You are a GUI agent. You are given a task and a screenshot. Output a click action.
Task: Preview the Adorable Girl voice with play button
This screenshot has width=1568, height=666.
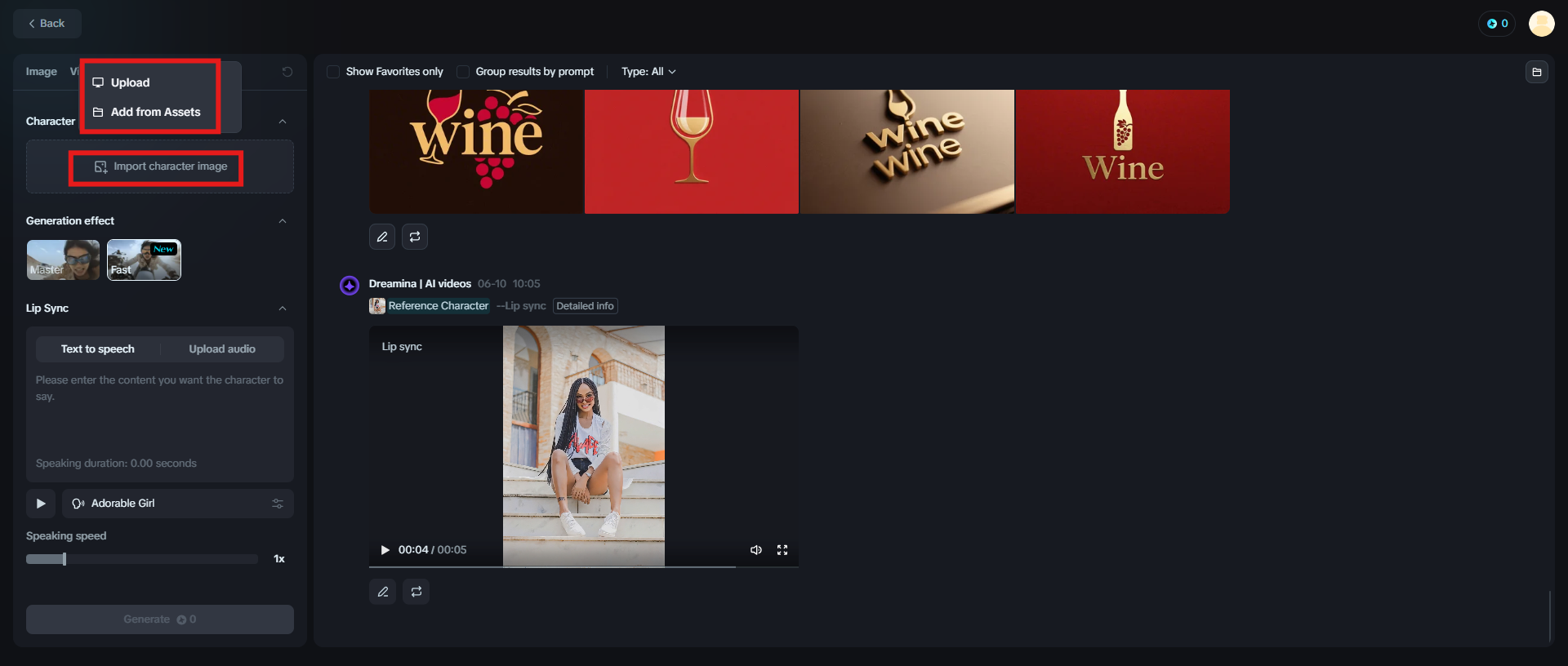pos(41,504)
